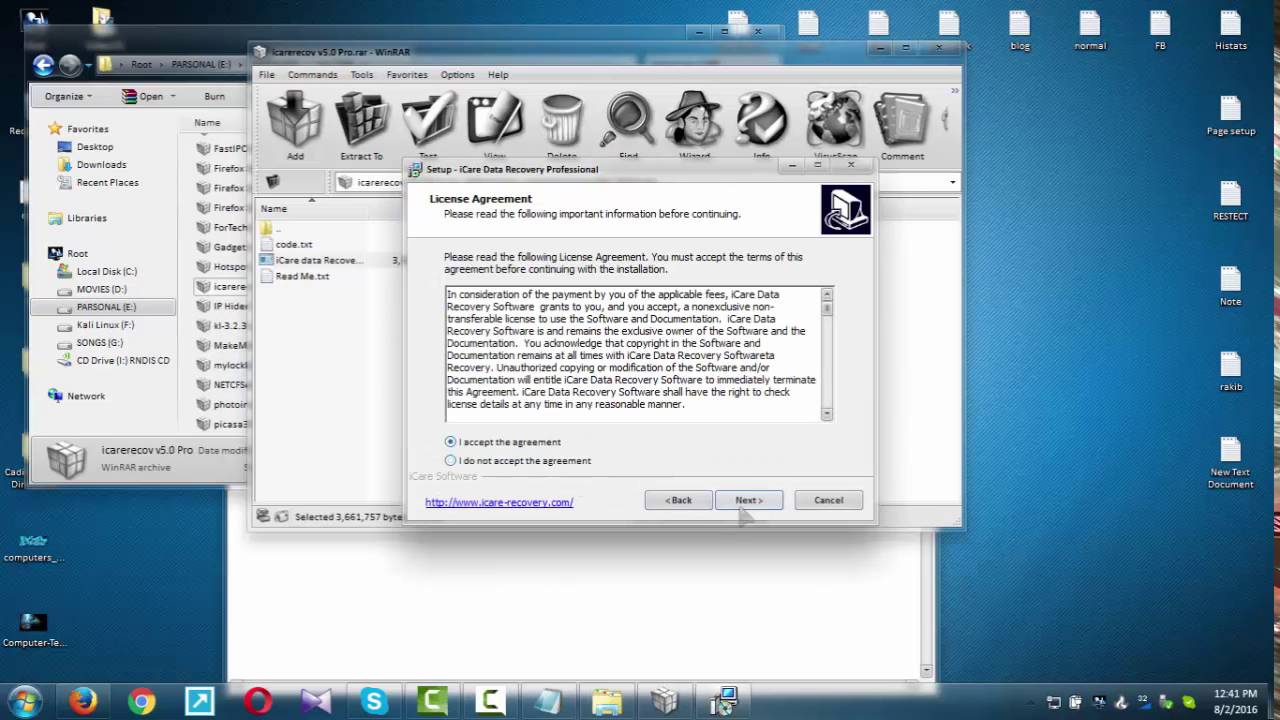Viewport: 1280px width, 720px height.
Task: Open the Help menu in WinRAR
Action: 498,75
